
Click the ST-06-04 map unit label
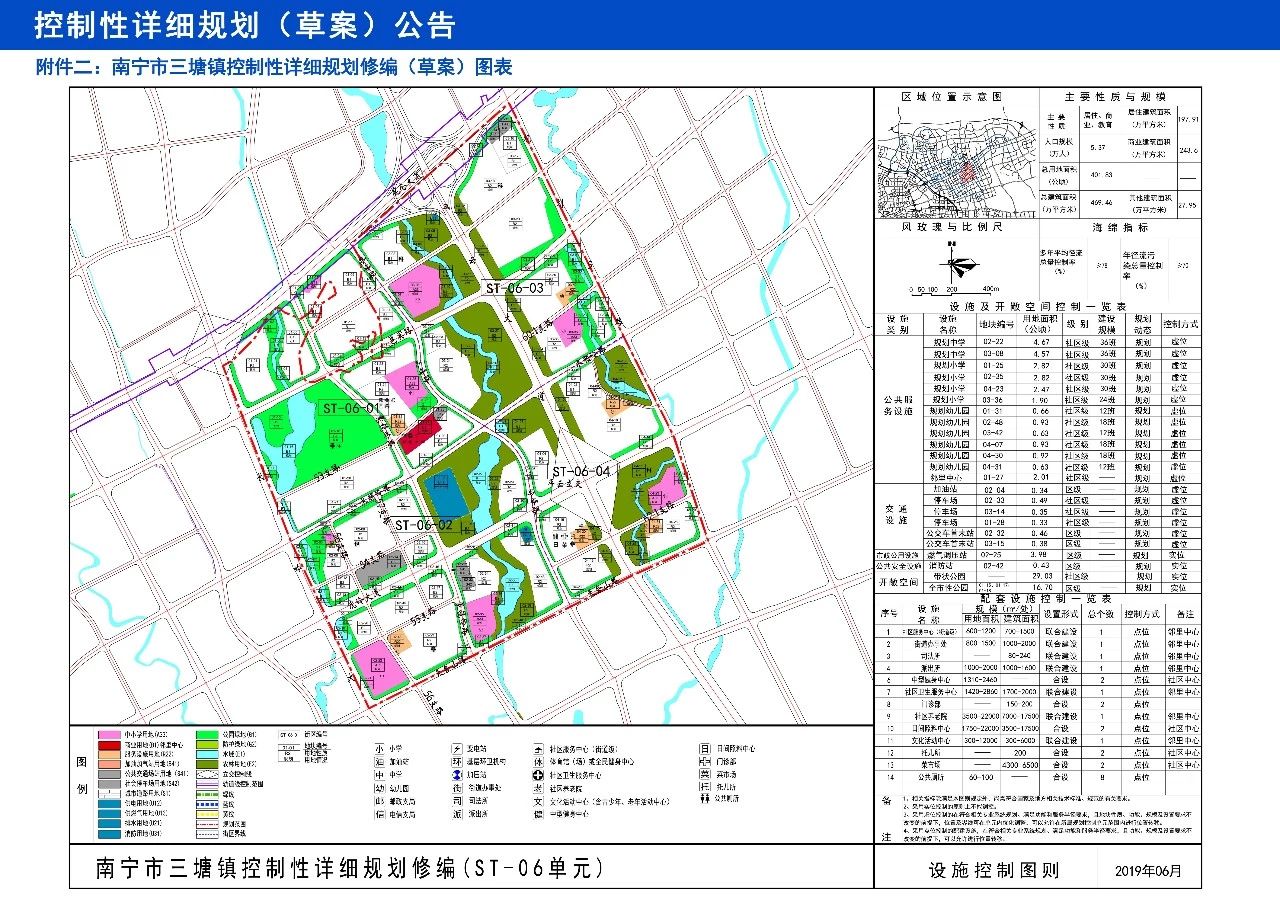click(579, 471)
